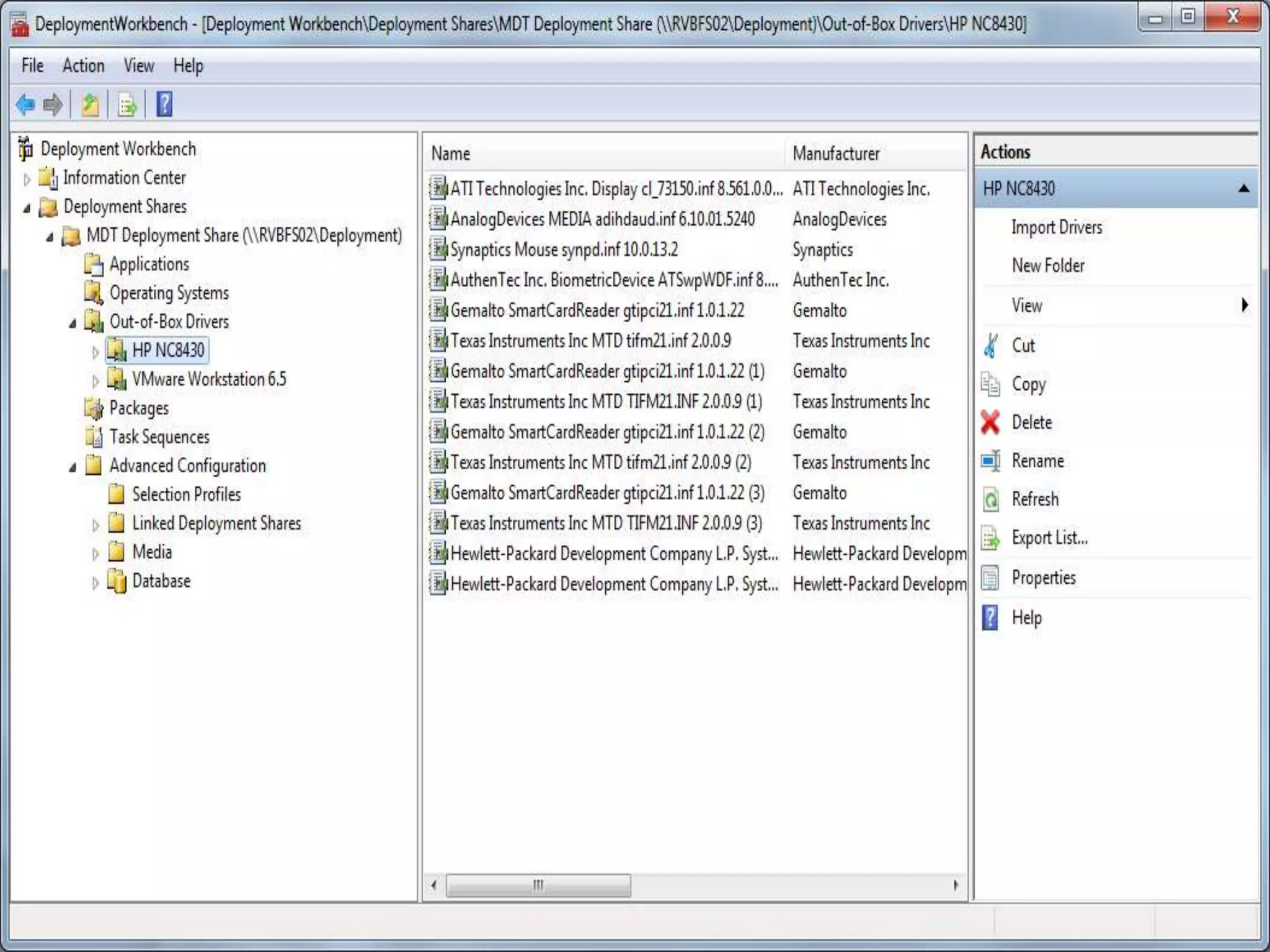Click the Help icon in Actions pane
This screenshot has height=952, width=1270.
tap(991, 618)
